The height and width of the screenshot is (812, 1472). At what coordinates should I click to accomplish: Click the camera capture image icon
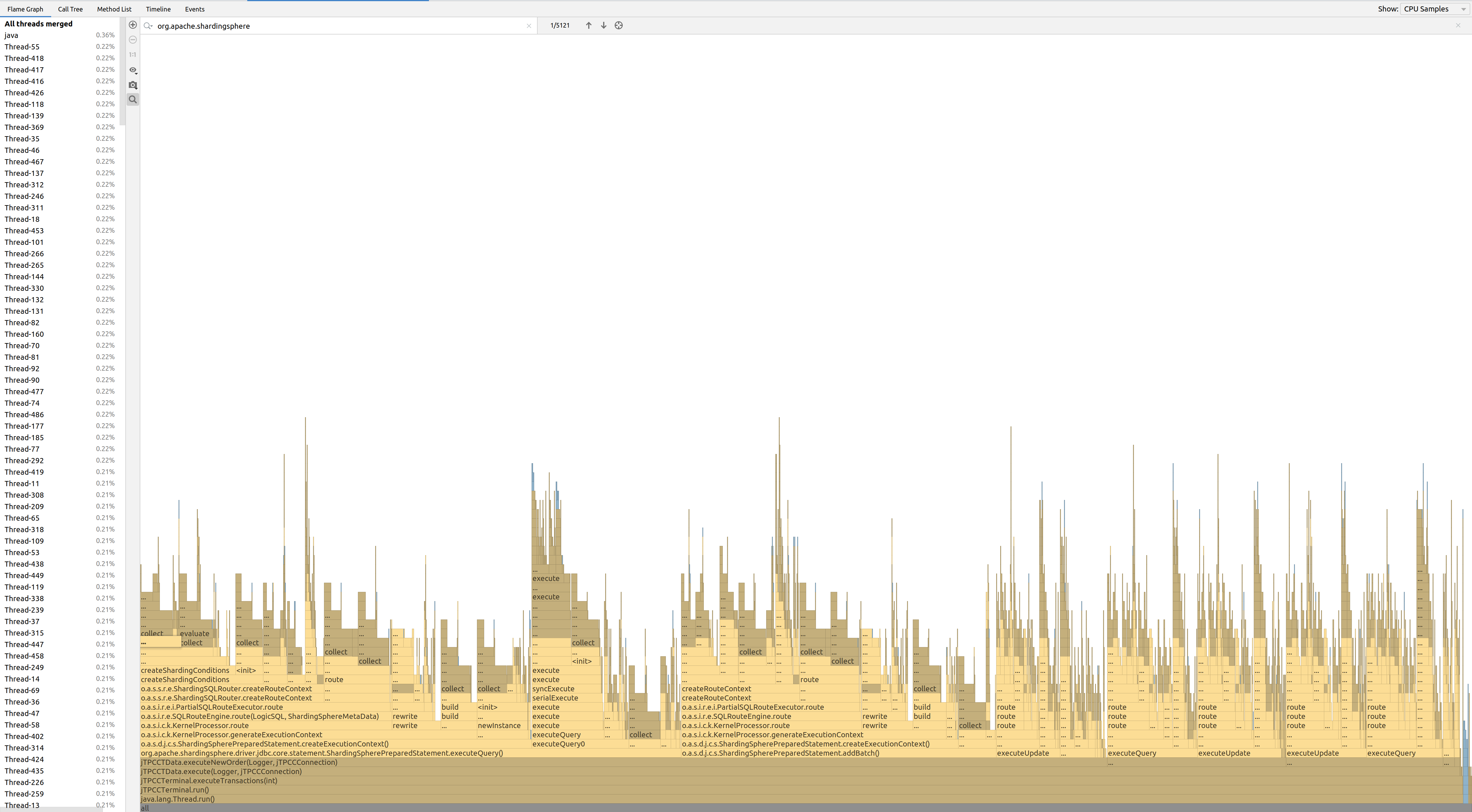[133, 84]
